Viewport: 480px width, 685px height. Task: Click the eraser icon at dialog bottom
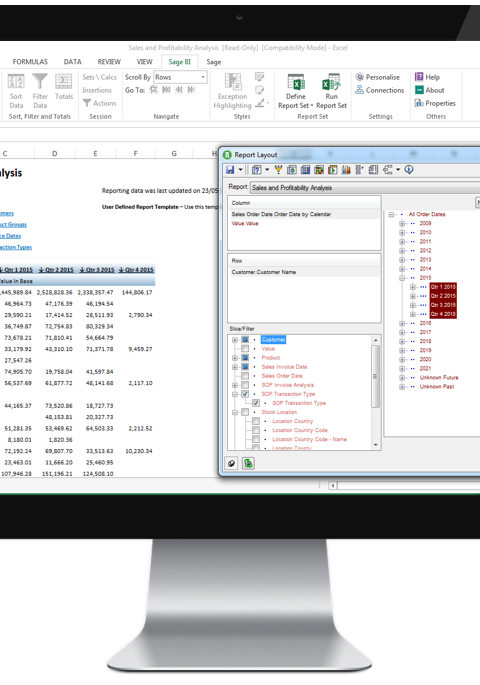(232, 464)
